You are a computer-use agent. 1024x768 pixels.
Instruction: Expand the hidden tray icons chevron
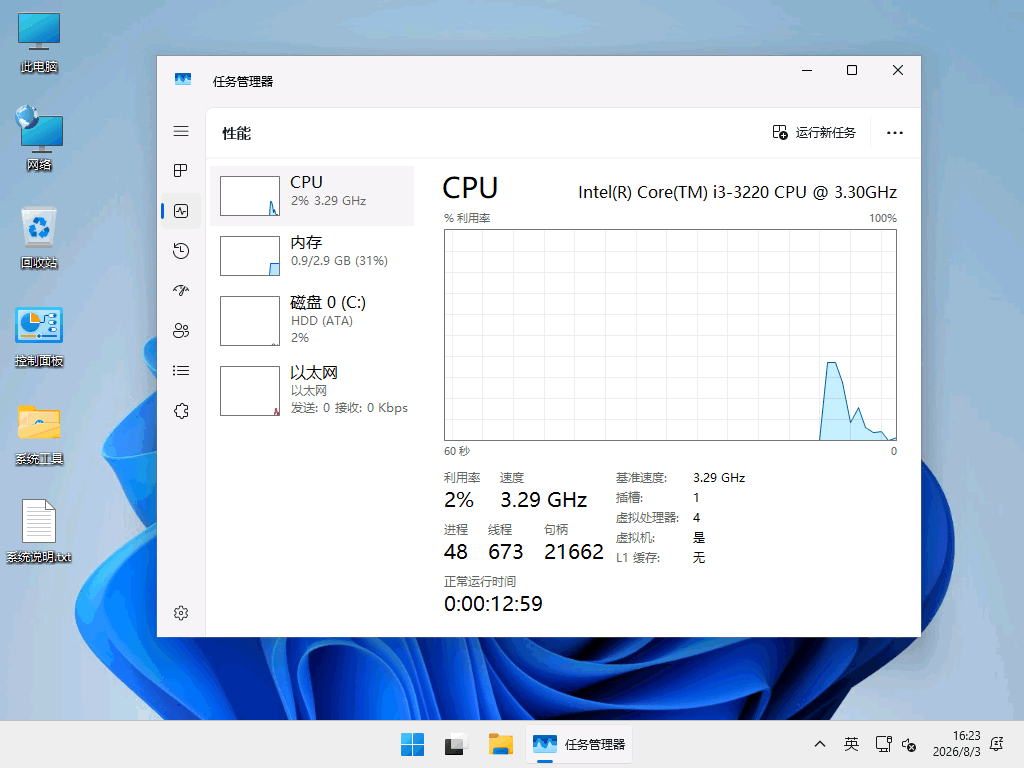[820, 744]
